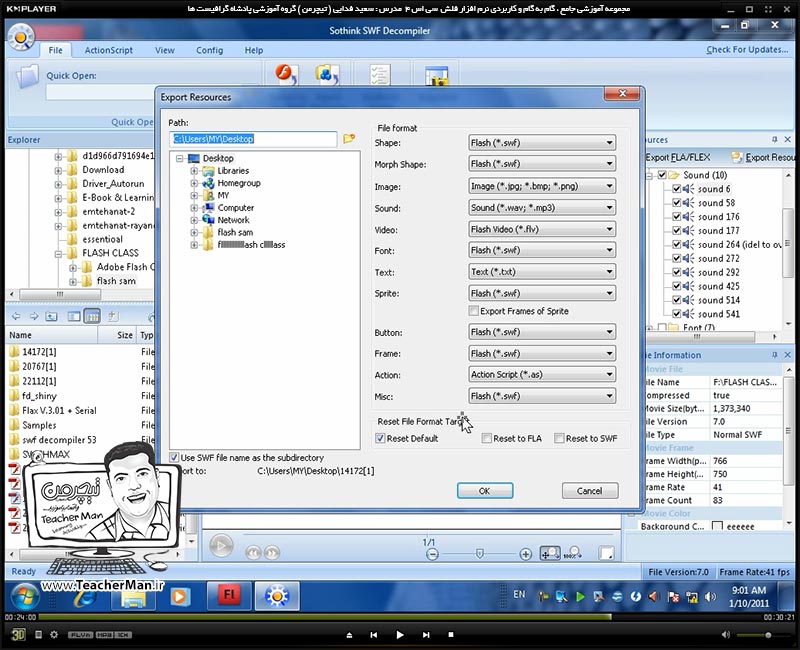Viewport: 800px width, 650px height.
Task: Click the Export FLA ribbon icon
Action: click(286, 74)
